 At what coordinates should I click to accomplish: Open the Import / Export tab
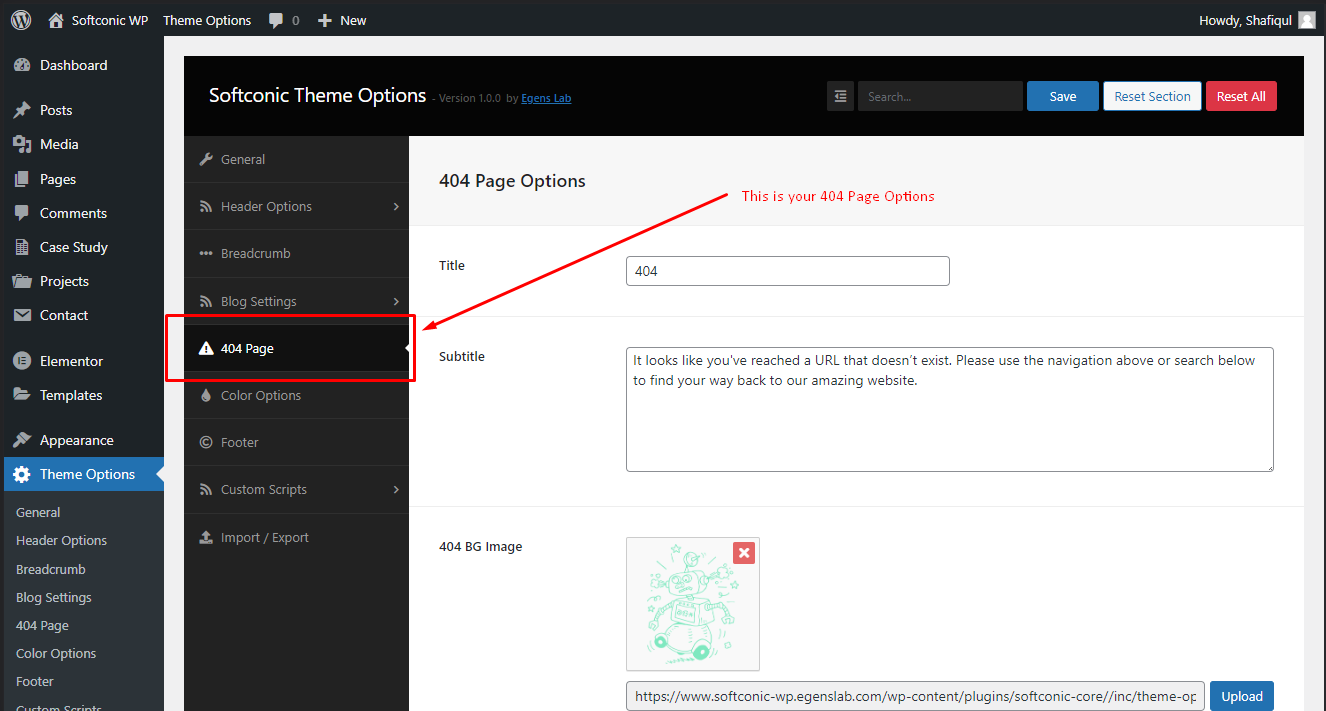(296, 537)
